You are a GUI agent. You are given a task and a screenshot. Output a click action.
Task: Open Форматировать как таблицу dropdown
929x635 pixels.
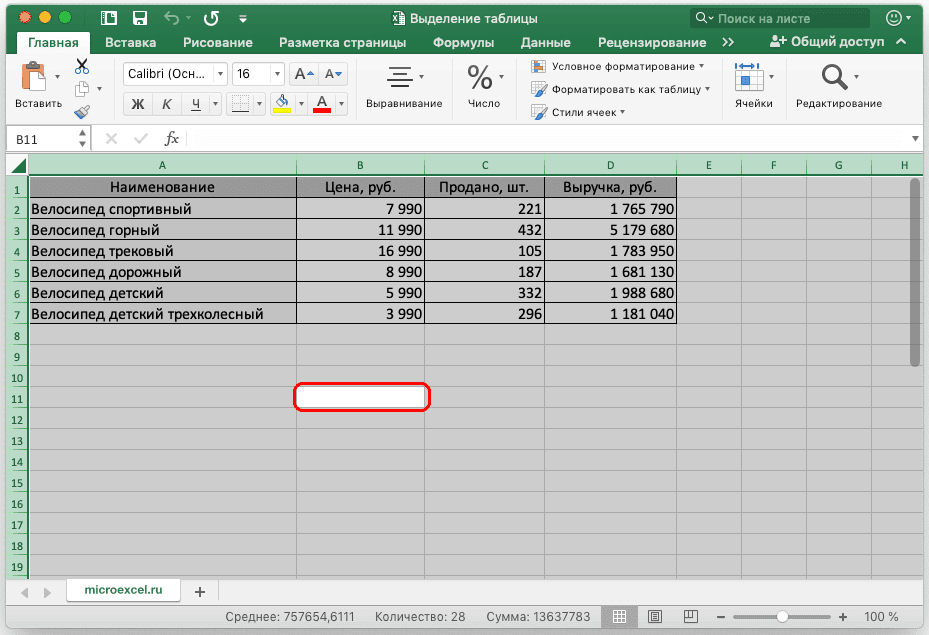coord(620,89)
